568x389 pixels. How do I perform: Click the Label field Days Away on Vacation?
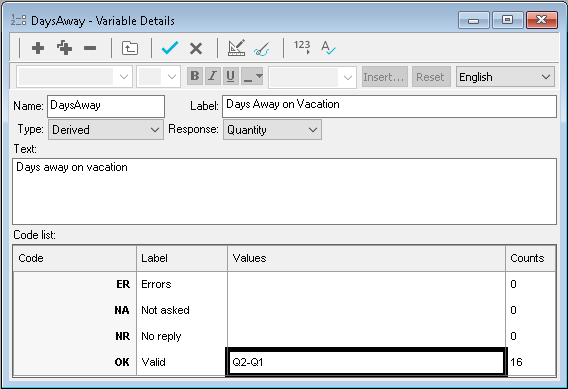coord(389,106)
